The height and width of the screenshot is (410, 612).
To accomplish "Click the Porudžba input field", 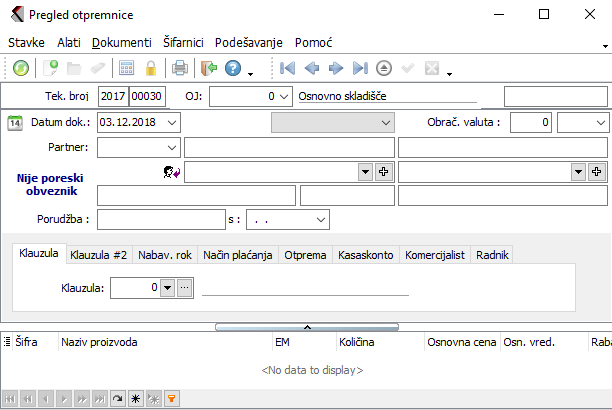I will (x=161, y=218).
